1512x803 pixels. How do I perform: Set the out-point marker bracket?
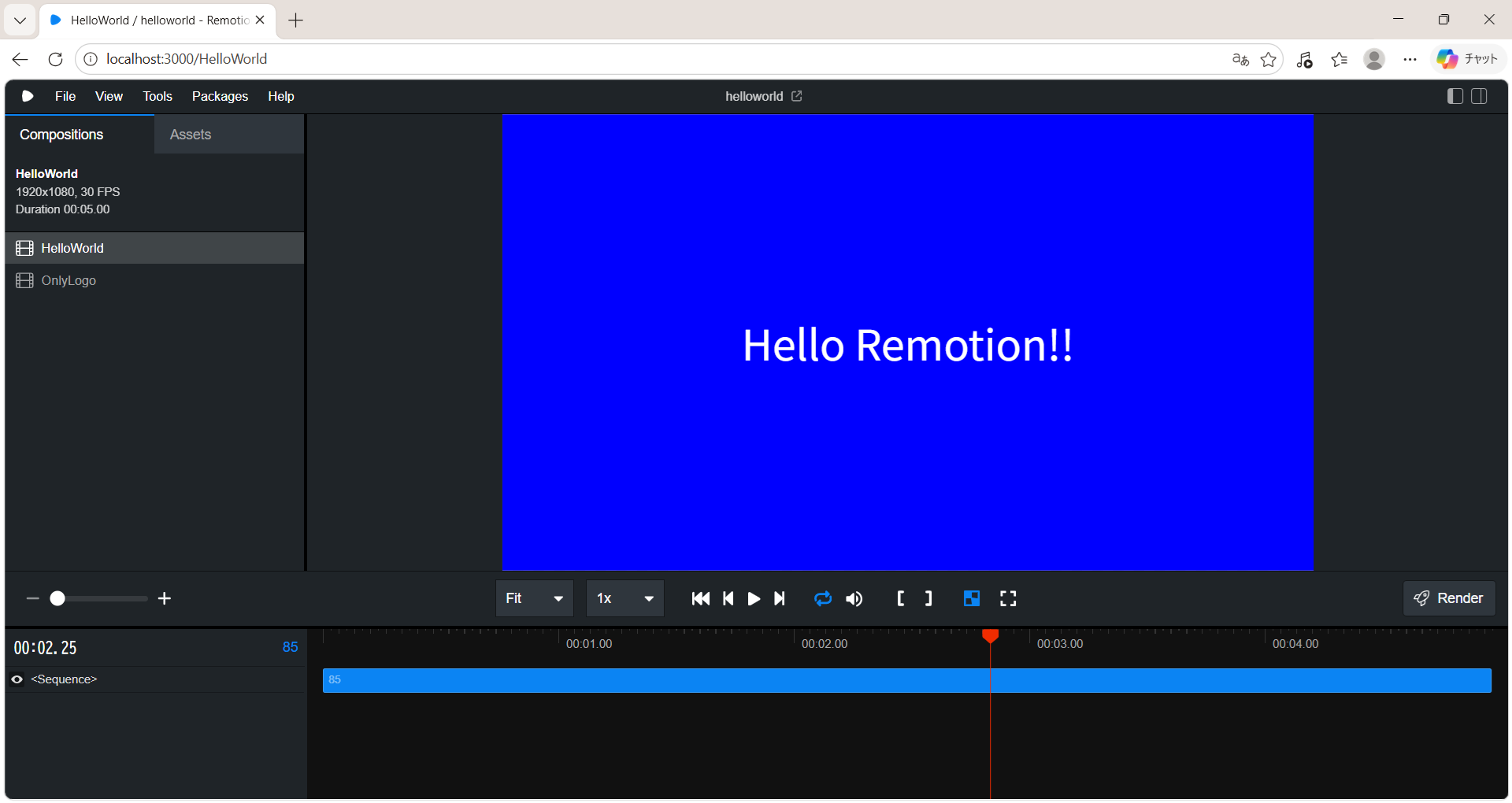(x=928, y=599)
